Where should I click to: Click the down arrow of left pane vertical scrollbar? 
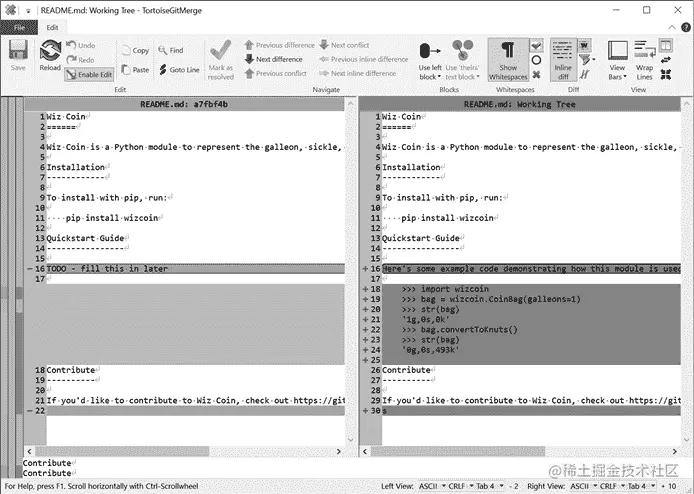tap(351, 440)
